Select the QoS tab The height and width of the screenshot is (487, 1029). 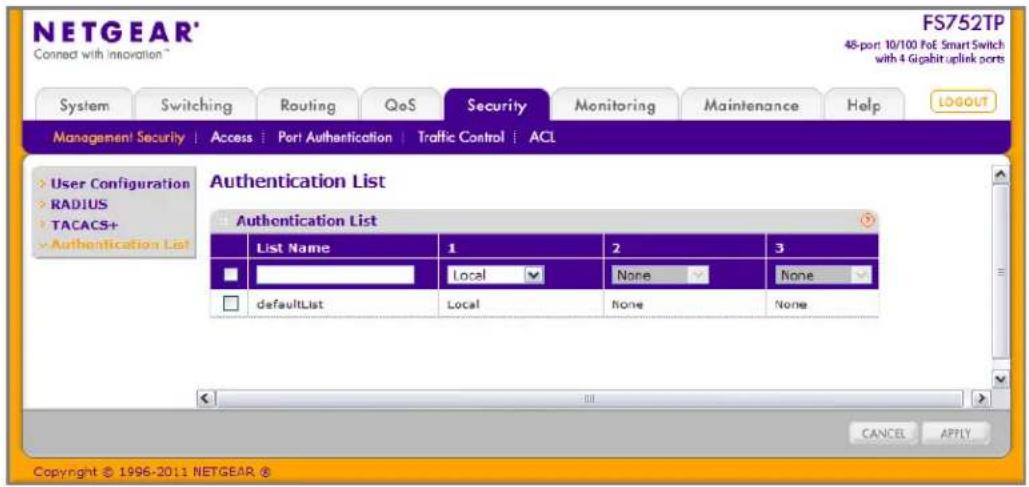pyautogui.click(x=400, y=105)
